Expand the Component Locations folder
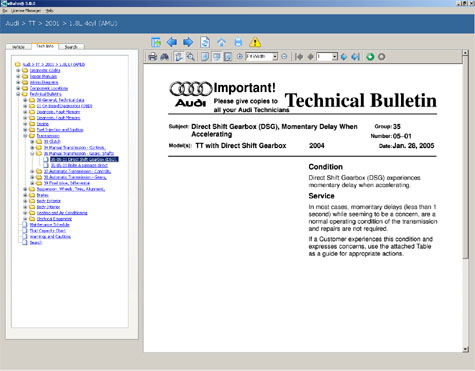 (x=18, y=88)
